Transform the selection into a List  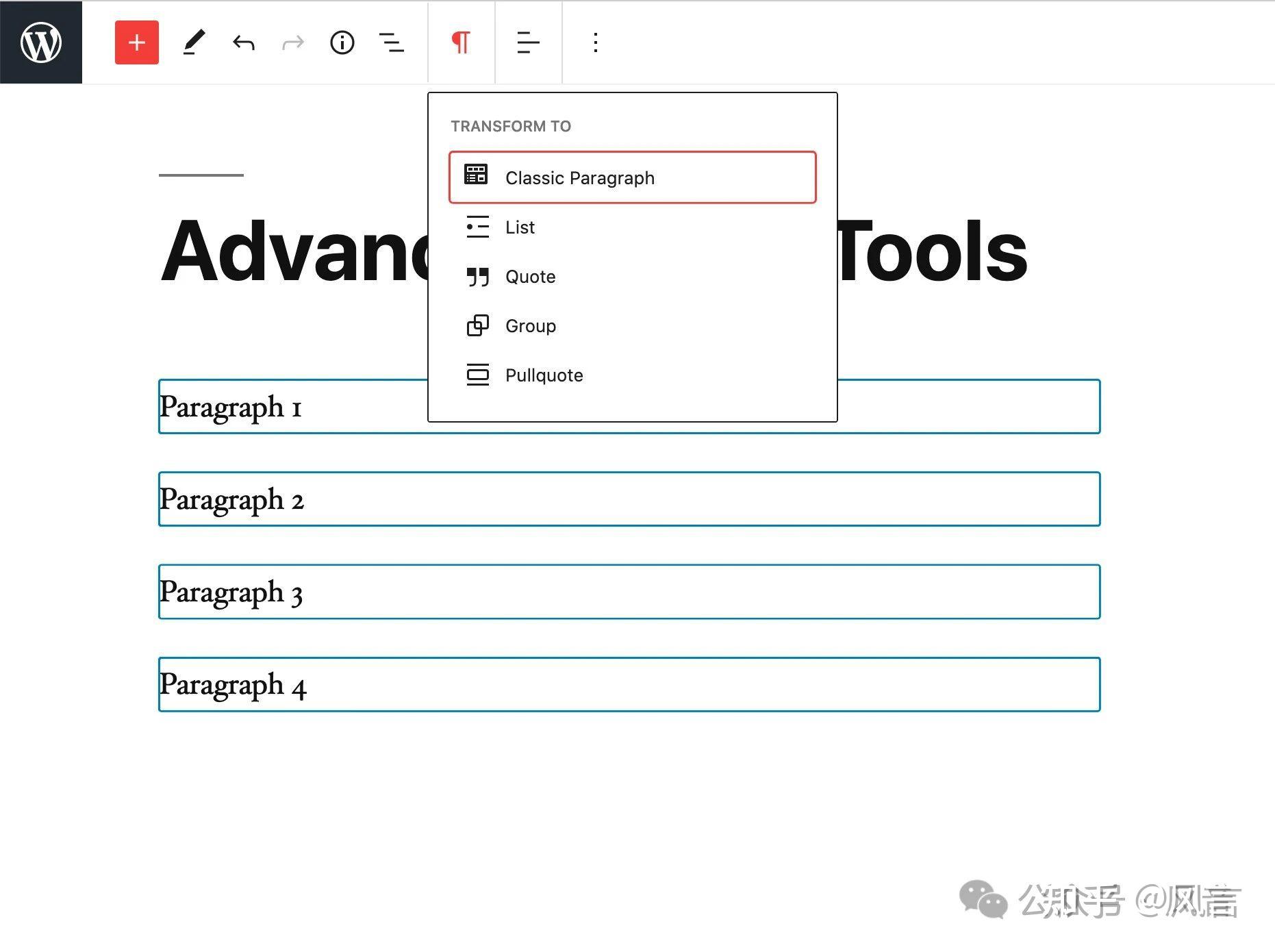coord(519,227)
